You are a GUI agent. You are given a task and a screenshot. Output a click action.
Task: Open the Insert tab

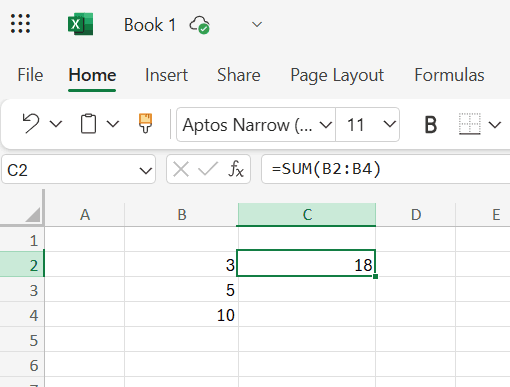pyautogui.click(x=166, y=75)
